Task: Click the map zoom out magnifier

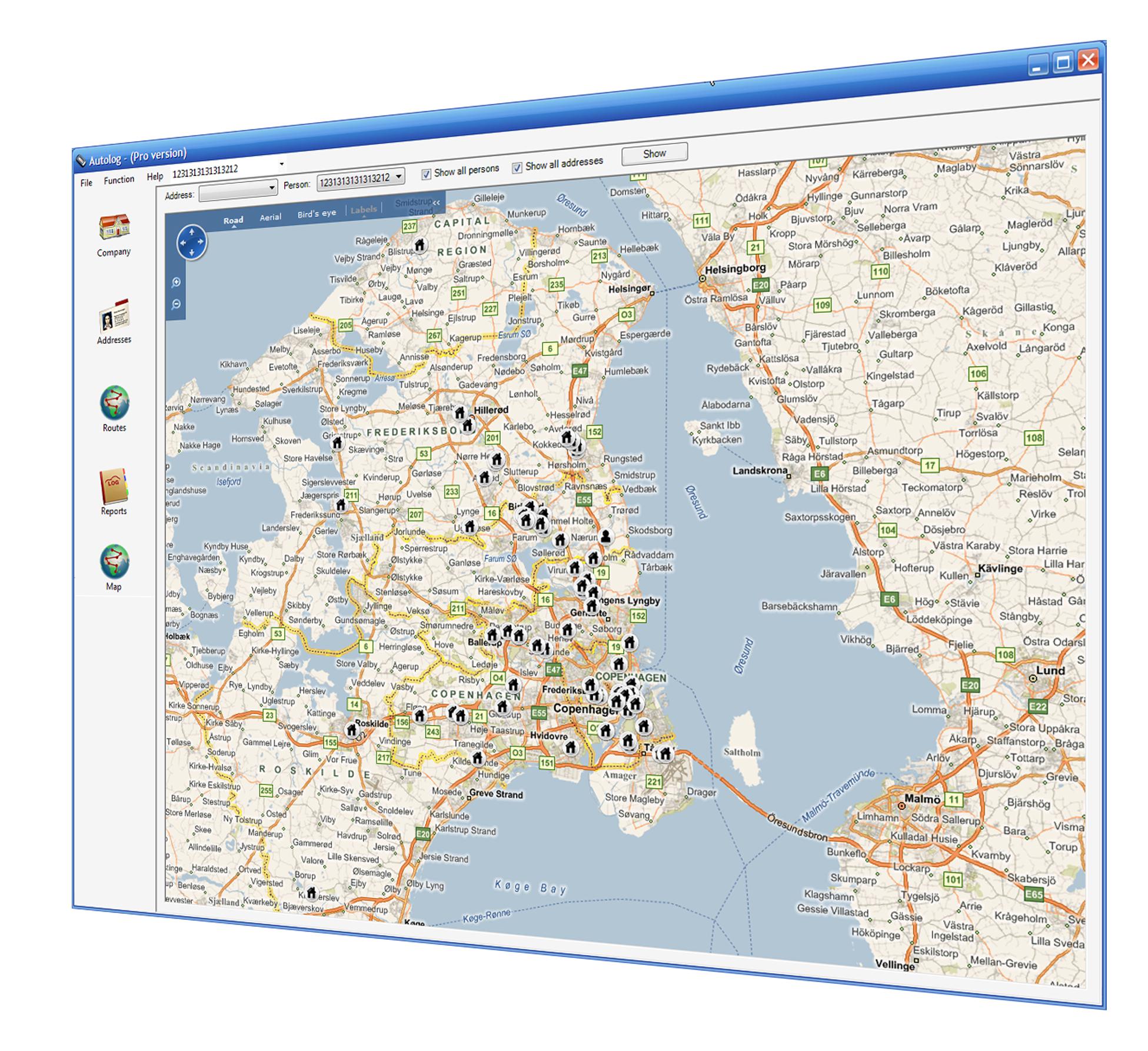Action: [x=176, y=305]
